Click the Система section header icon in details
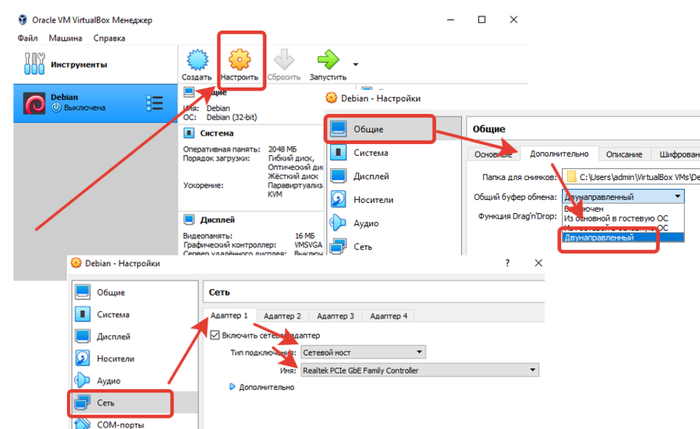700x429 pixels. [189, 133]
